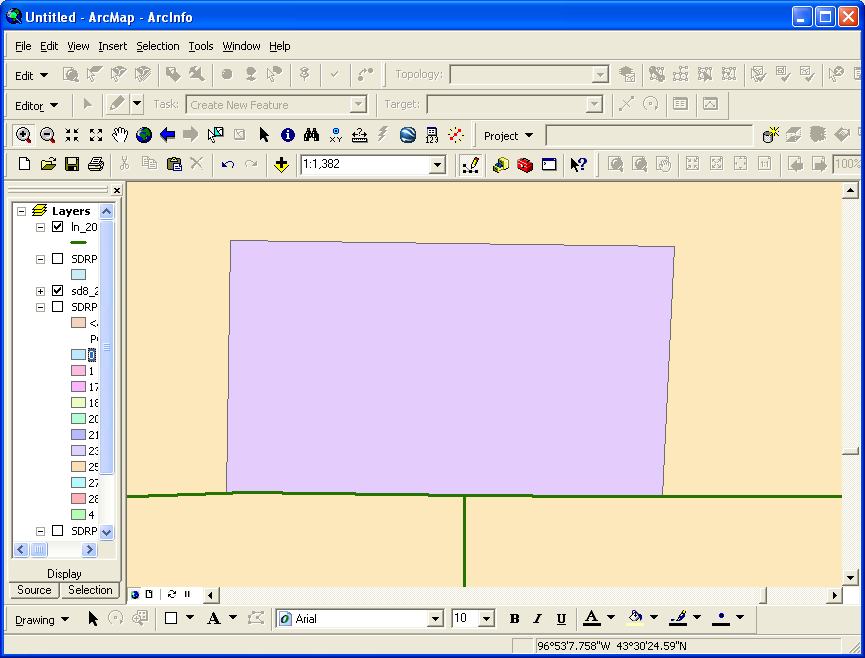865x658 pixels.
Task: Select the Zoom In tool
Action: [23, 135]
